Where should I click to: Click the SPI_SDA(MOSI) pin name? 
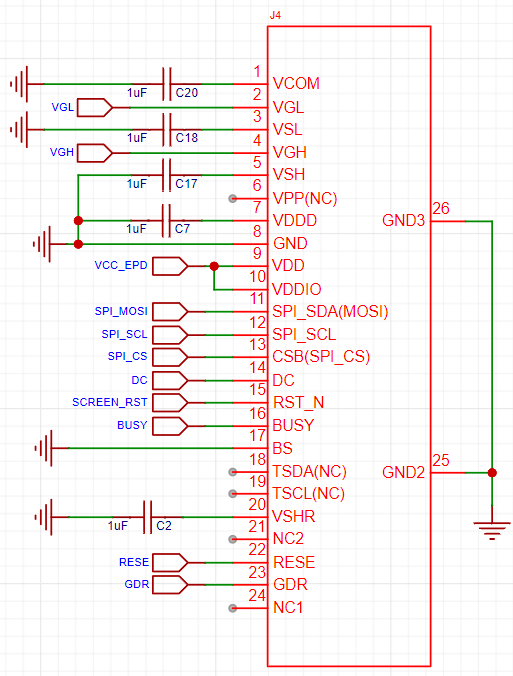pyautogui.click(x=330, y=311)
